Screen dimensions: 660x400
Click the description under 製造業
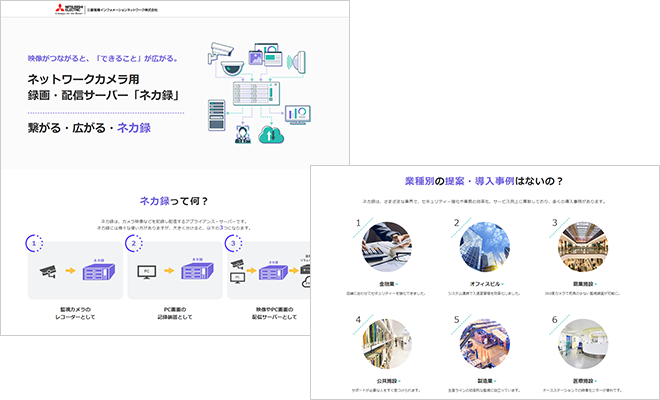484,390
